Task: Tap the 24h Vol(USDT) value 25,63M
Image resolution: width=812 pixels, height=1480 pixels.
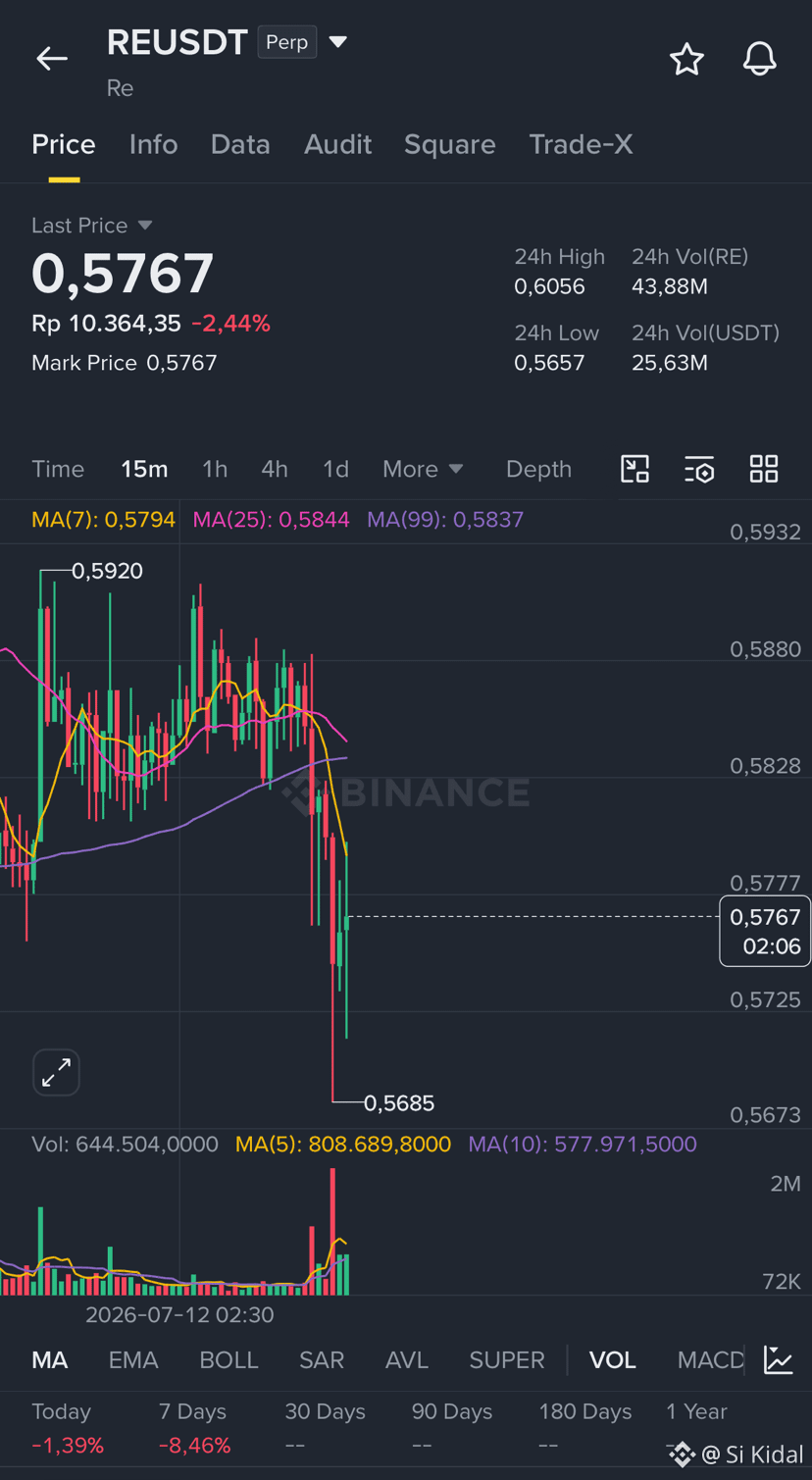Action: point(670,363)
